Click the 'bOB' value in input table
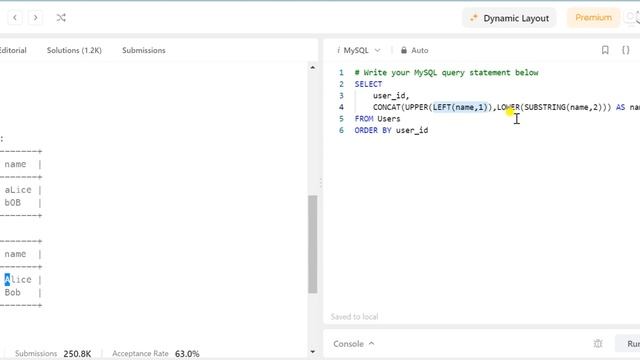 click(13, 202)
